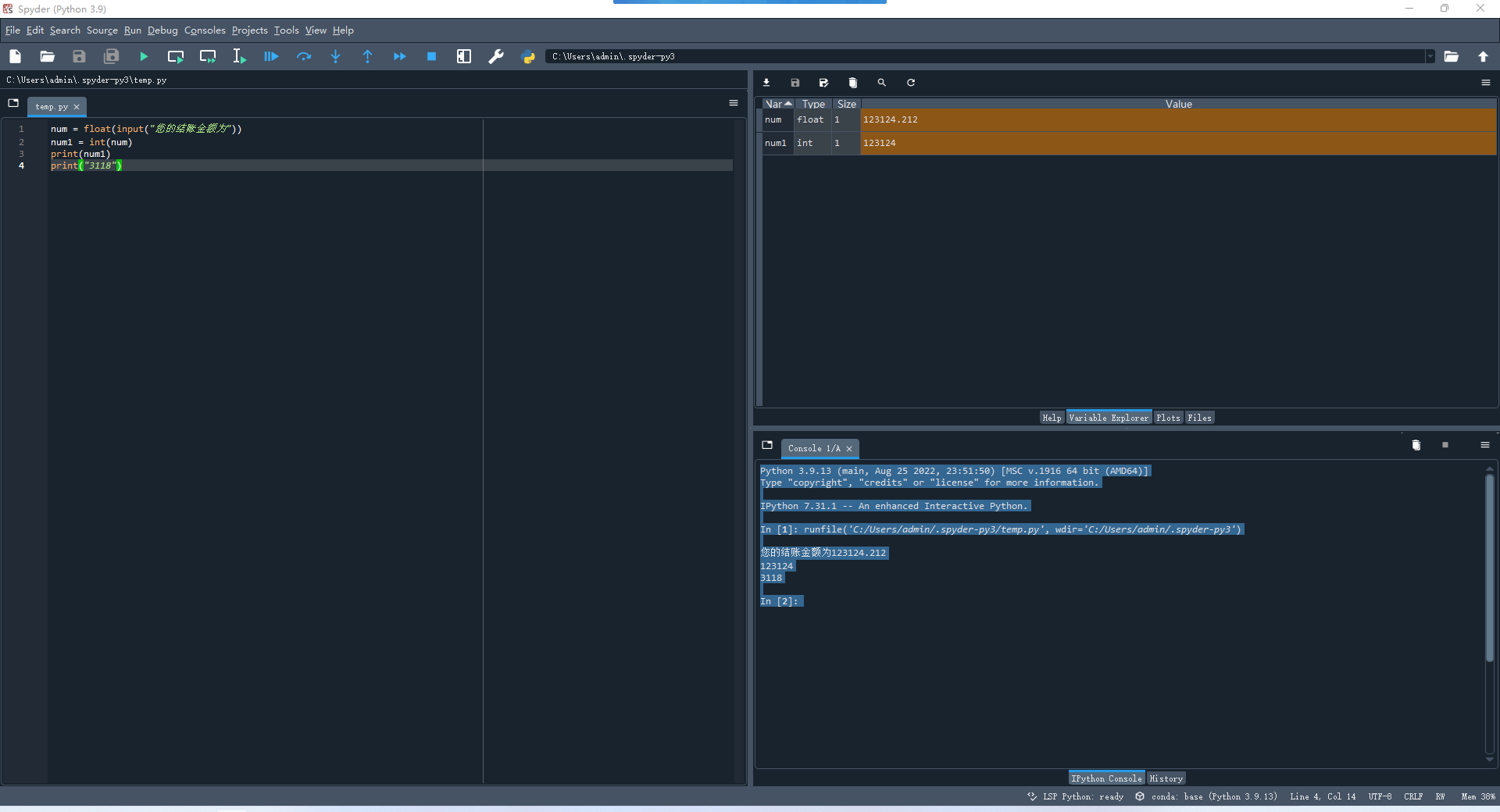Open the View menu
This screenshot has width=1500, height=812.
point(316,30)
